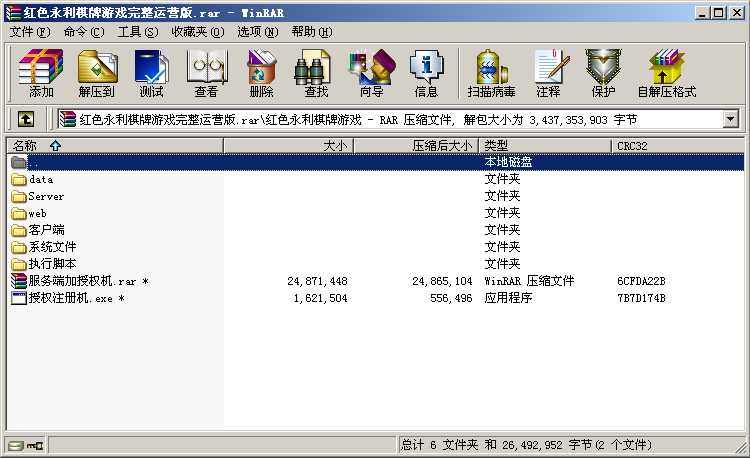This screenshot has width=750, height=458.
Task: Click the window resize grip corner
Action: [741, 447]
